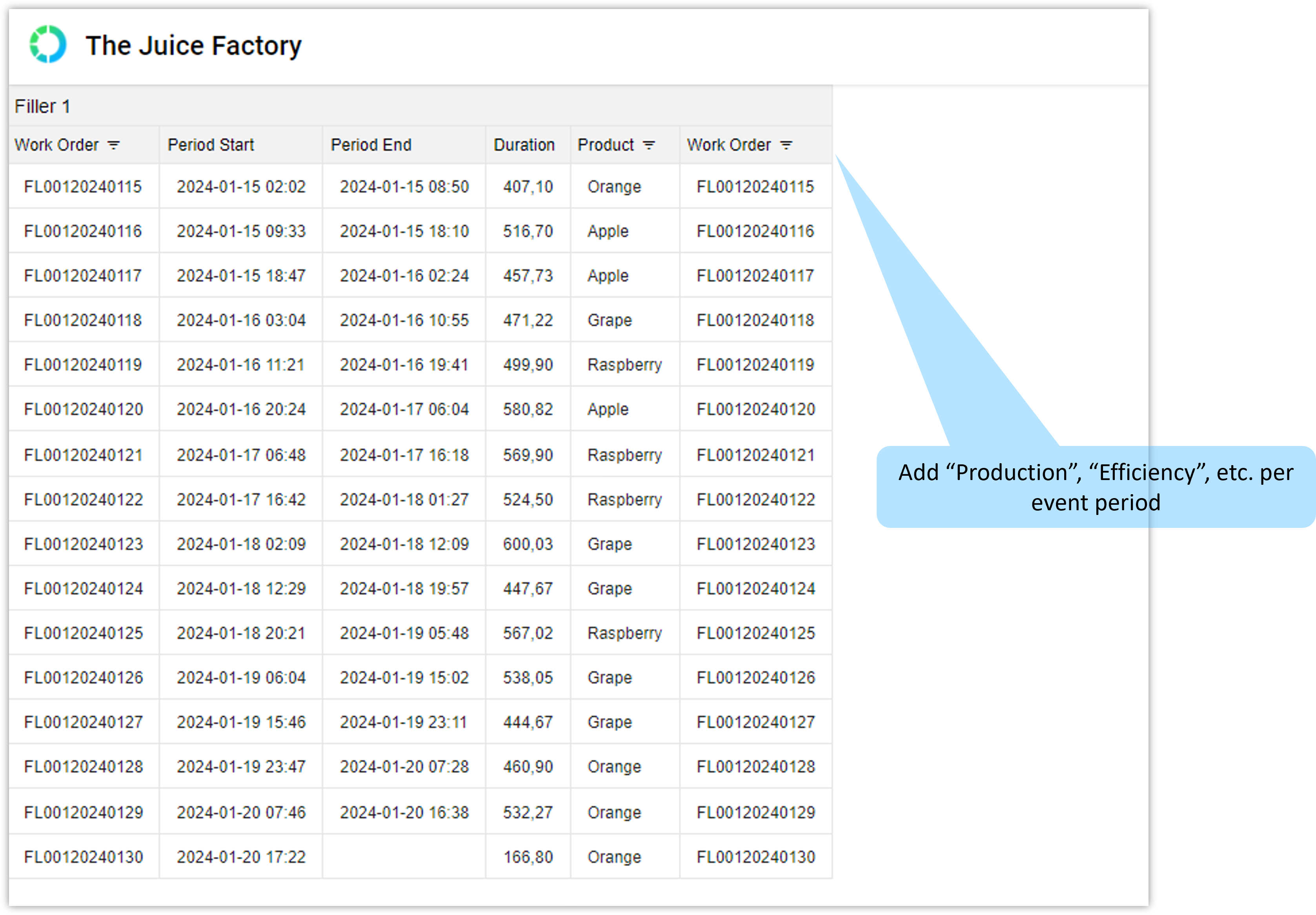1316x915 pixels.
Task: Click duration value 516,70
Action: [528, 231]
